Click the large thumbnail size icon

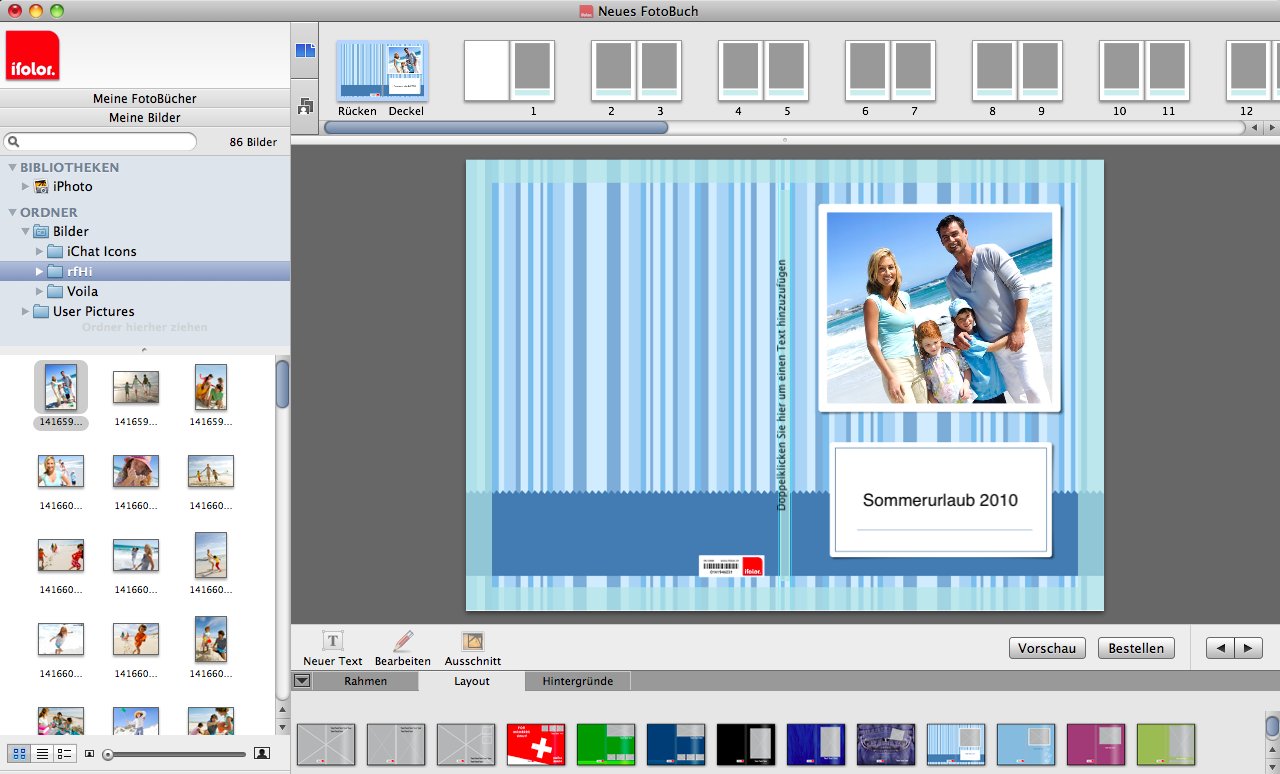coord(262,753)
